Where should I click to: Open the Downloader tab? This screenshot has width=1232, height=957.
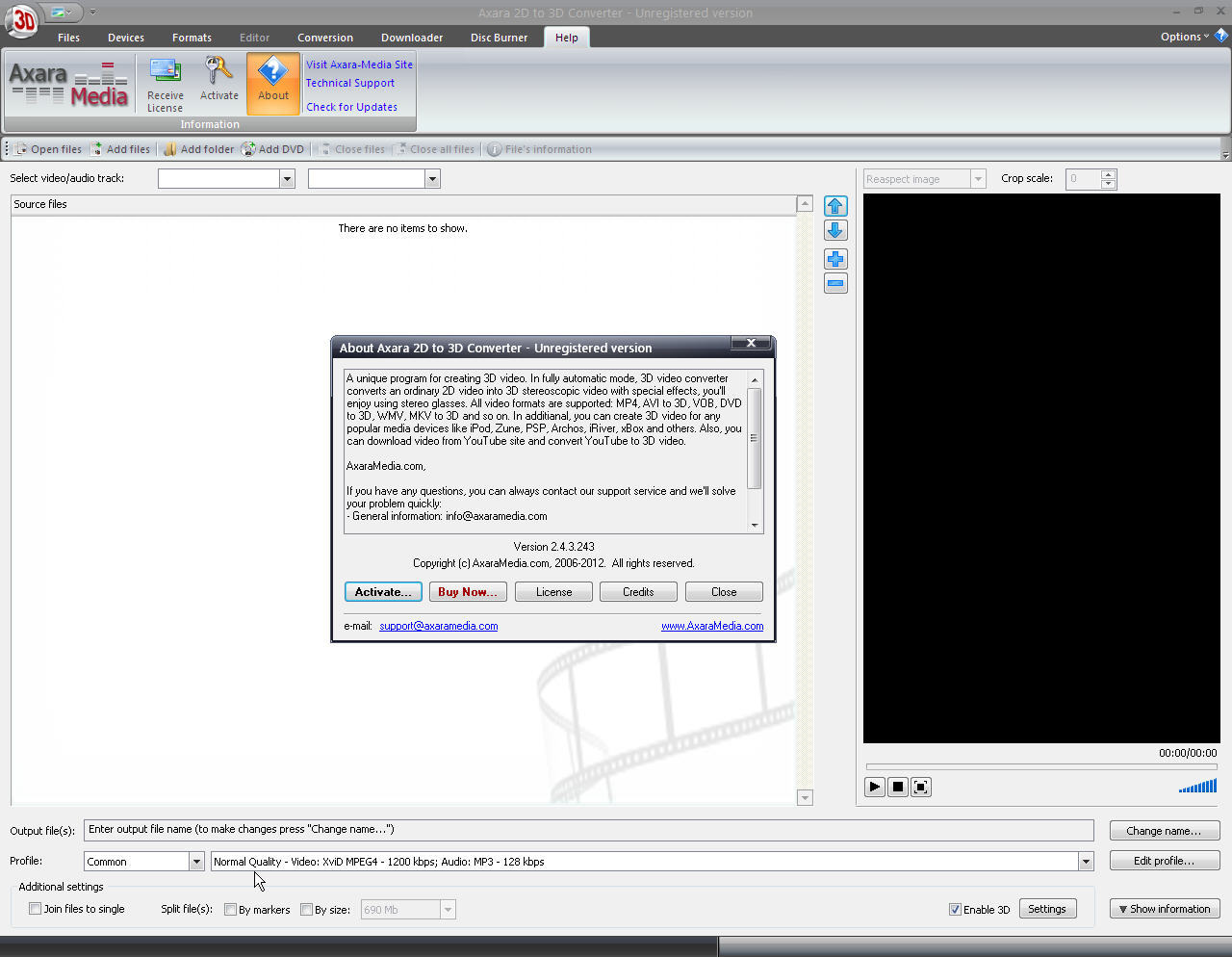tap(412, 38)
